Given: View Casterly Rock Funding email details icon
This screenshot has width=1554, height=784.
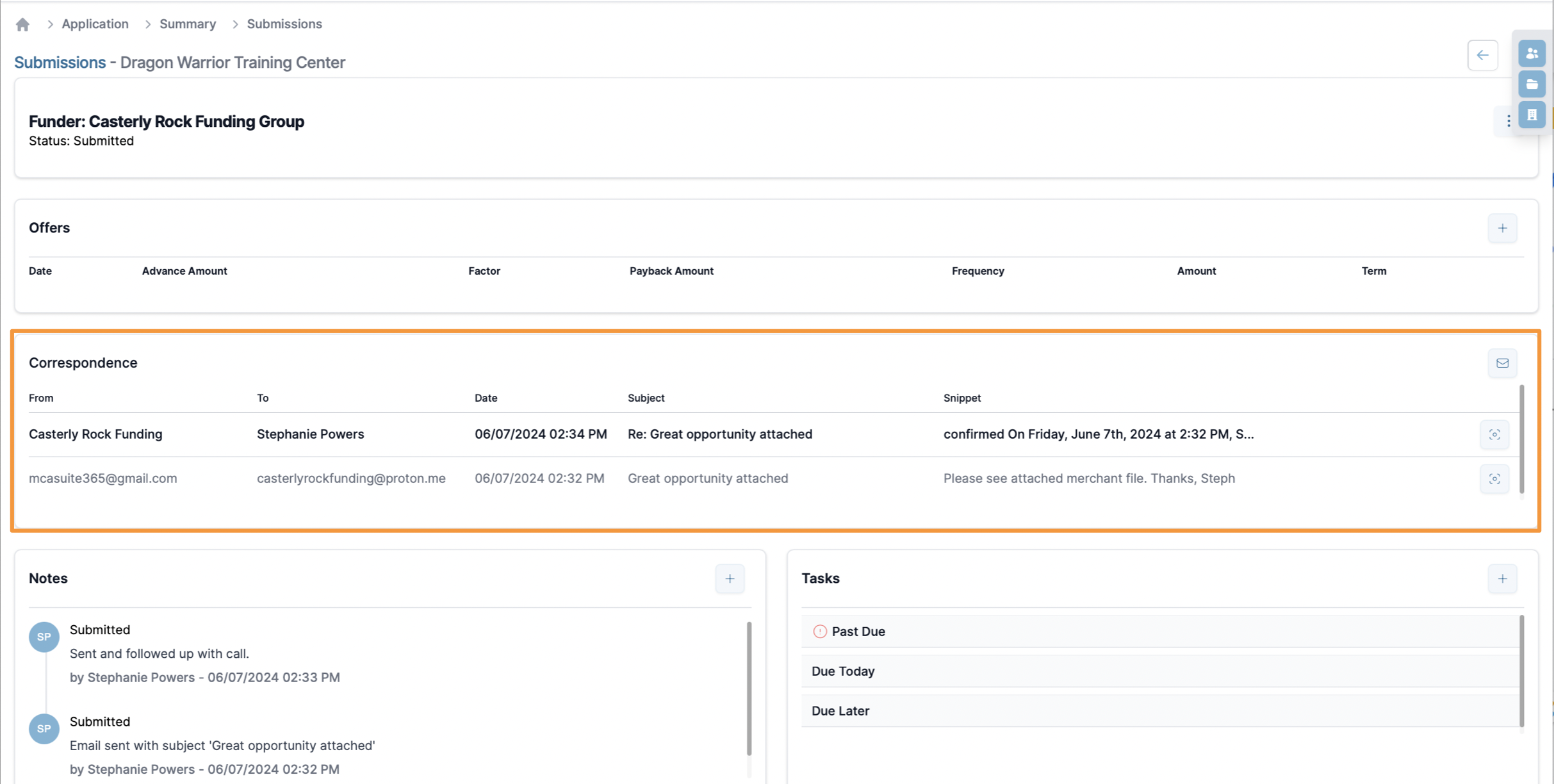Looking at the screenshot, I should [x=1494, y=434].
